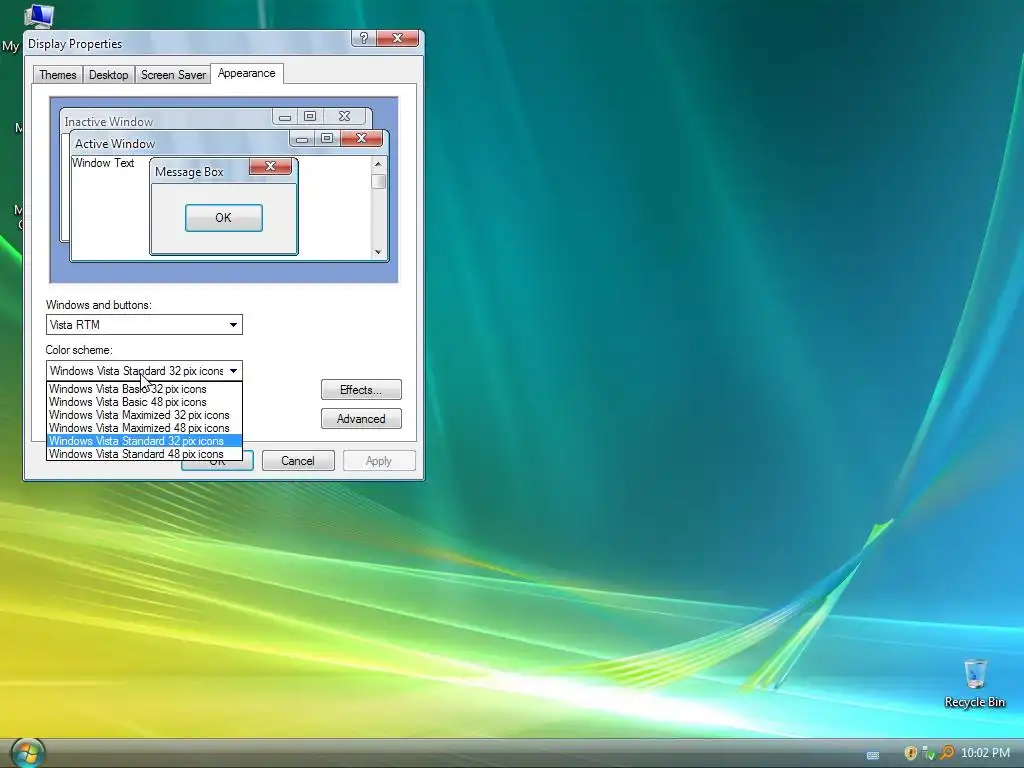Click the 'Display Properties' title bar text
Viewport: 1024px width, 768px height.
pyautogui.click(x=75, y=44)
